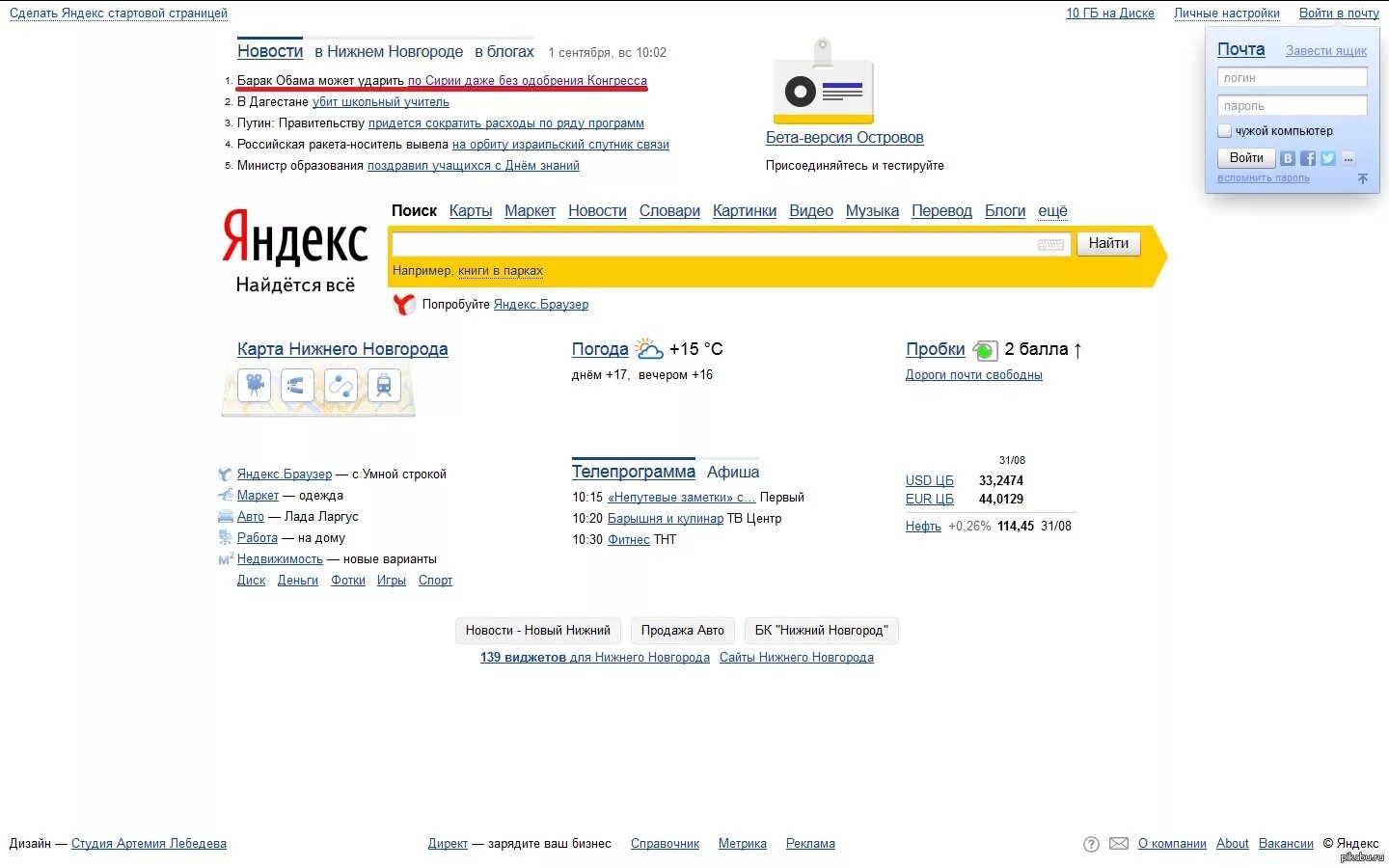Screen dimensions: 1389x868
Task: Open the Obama Syria news headline
Action: 442,81
